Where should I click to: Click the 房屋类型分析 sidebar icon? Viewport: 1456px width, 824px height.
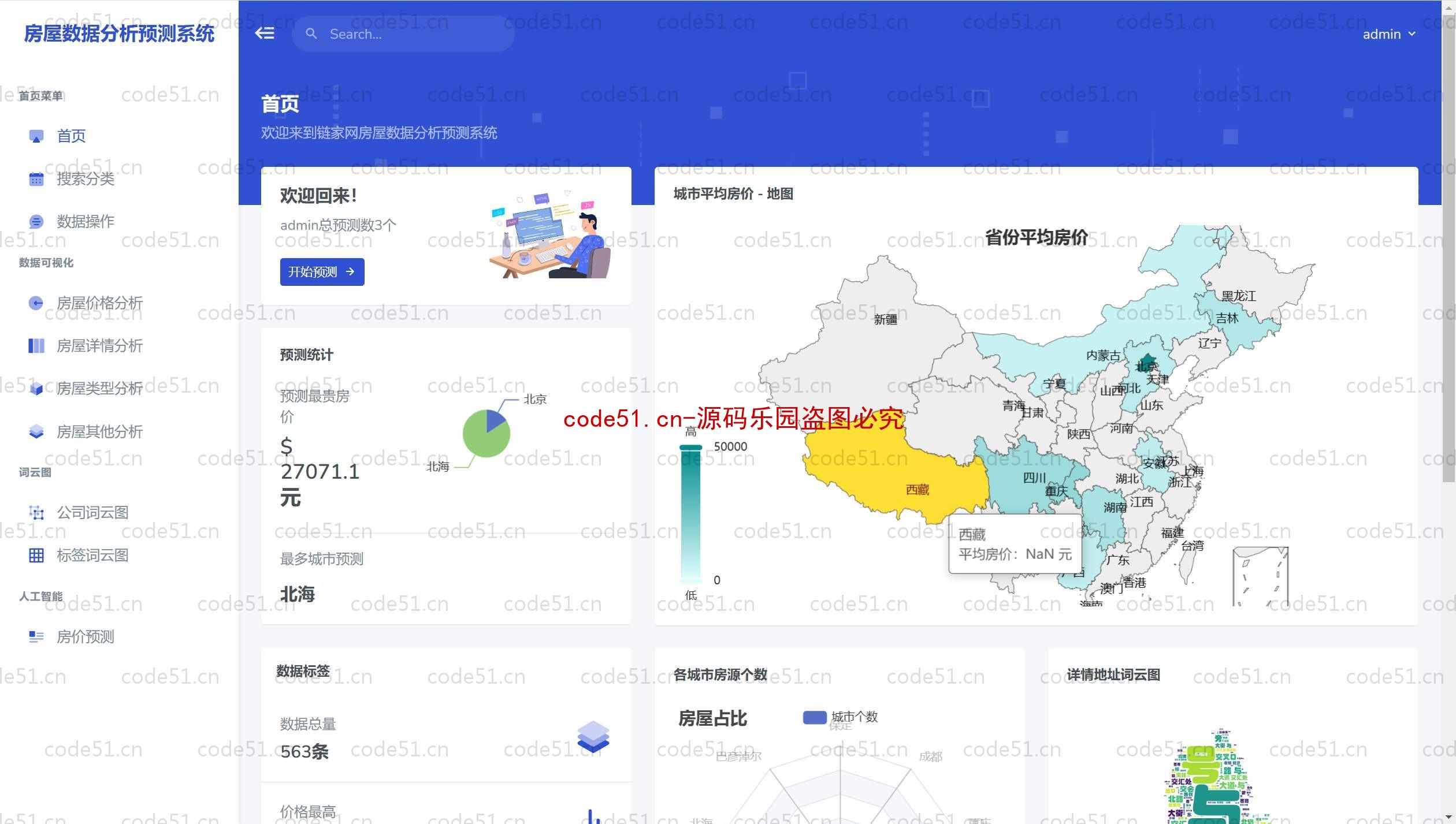click(35, 388)
